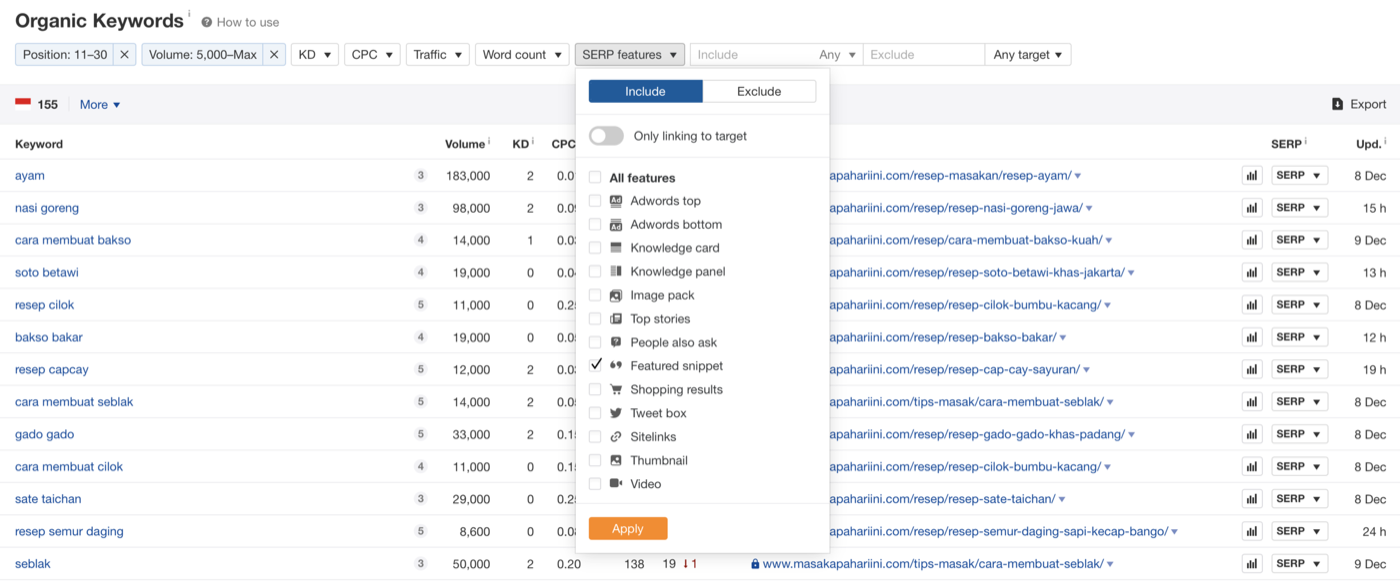The image size is (1400, 582).
Task: Open history chart icon for bakso bakar row
Action: pos(1251,337)
